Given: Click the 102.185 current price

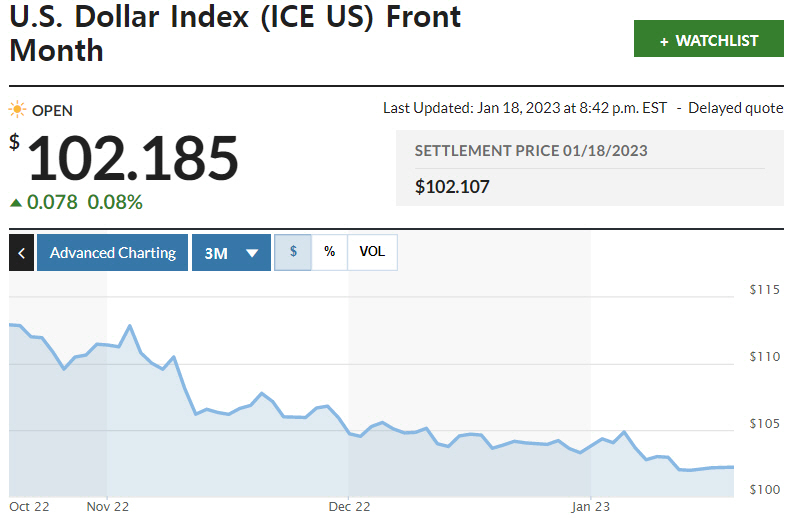Looking at the screenshot, I should click(x=133, y=158).
